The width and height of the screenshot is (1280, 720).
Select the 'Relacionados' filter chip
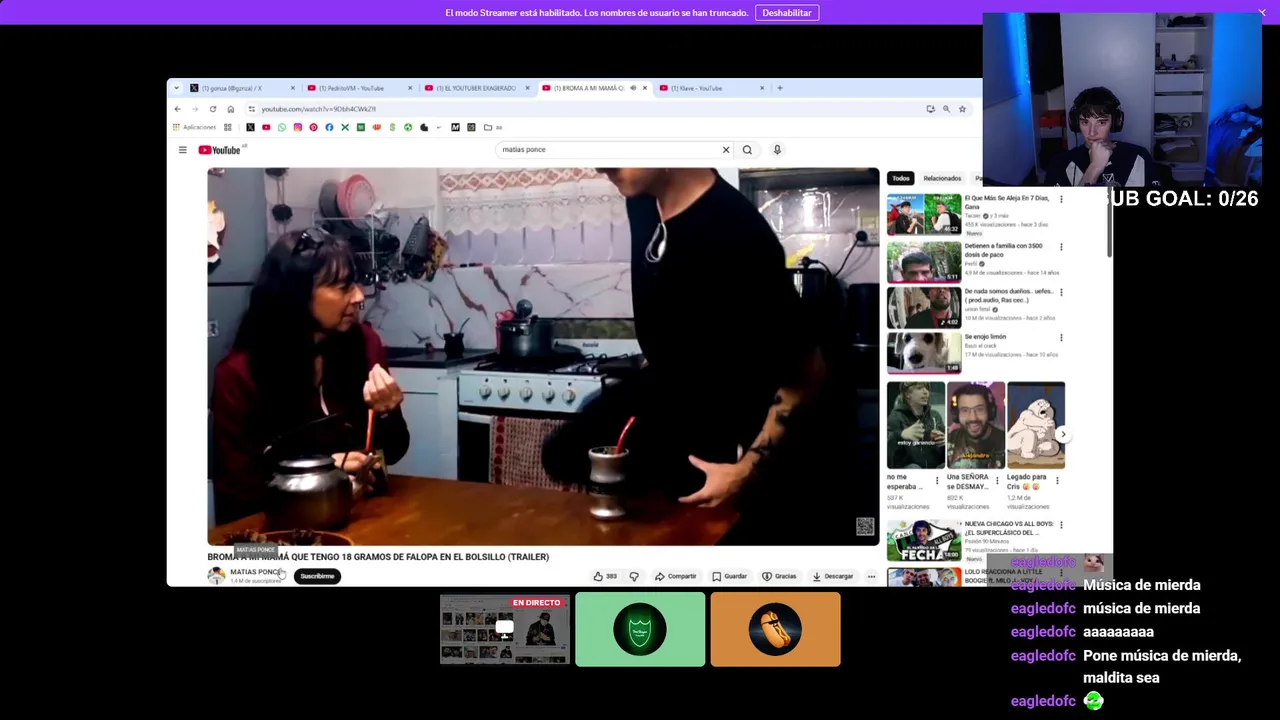tap(942, 178)
